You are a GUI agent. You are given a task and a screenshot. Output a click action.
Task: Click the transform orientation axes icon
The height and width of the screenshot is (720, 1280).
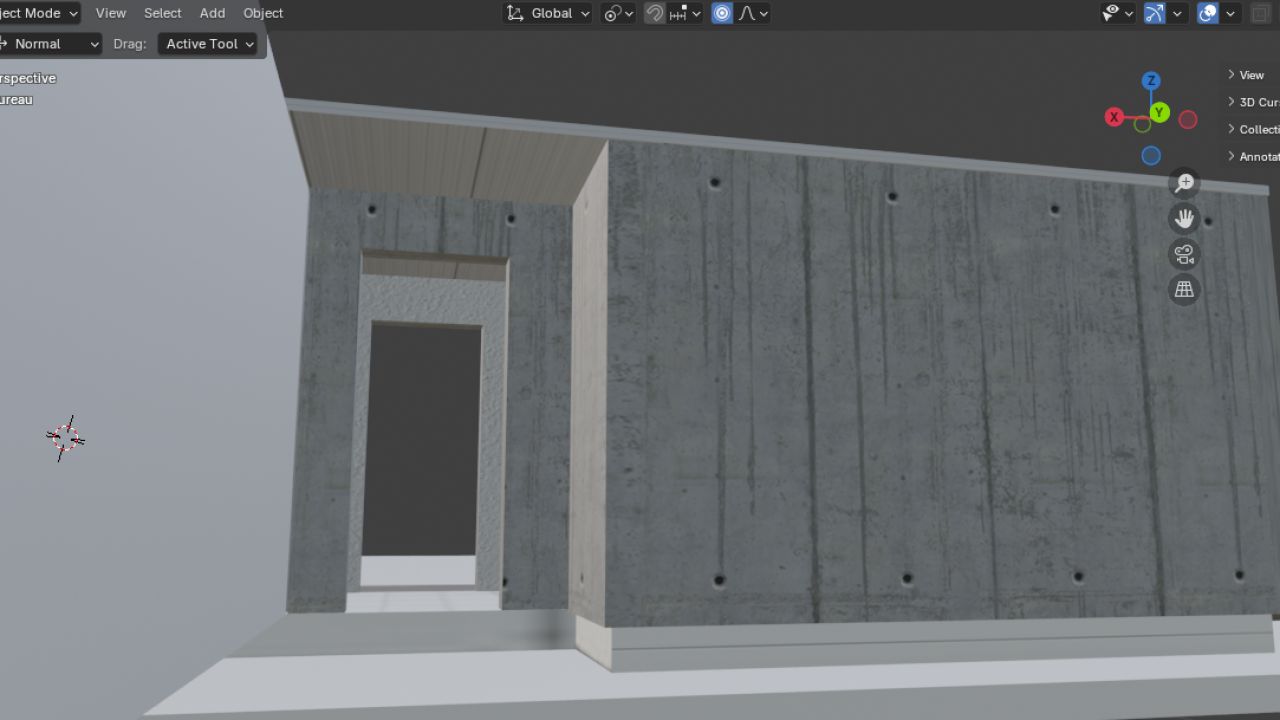[515, 13]
